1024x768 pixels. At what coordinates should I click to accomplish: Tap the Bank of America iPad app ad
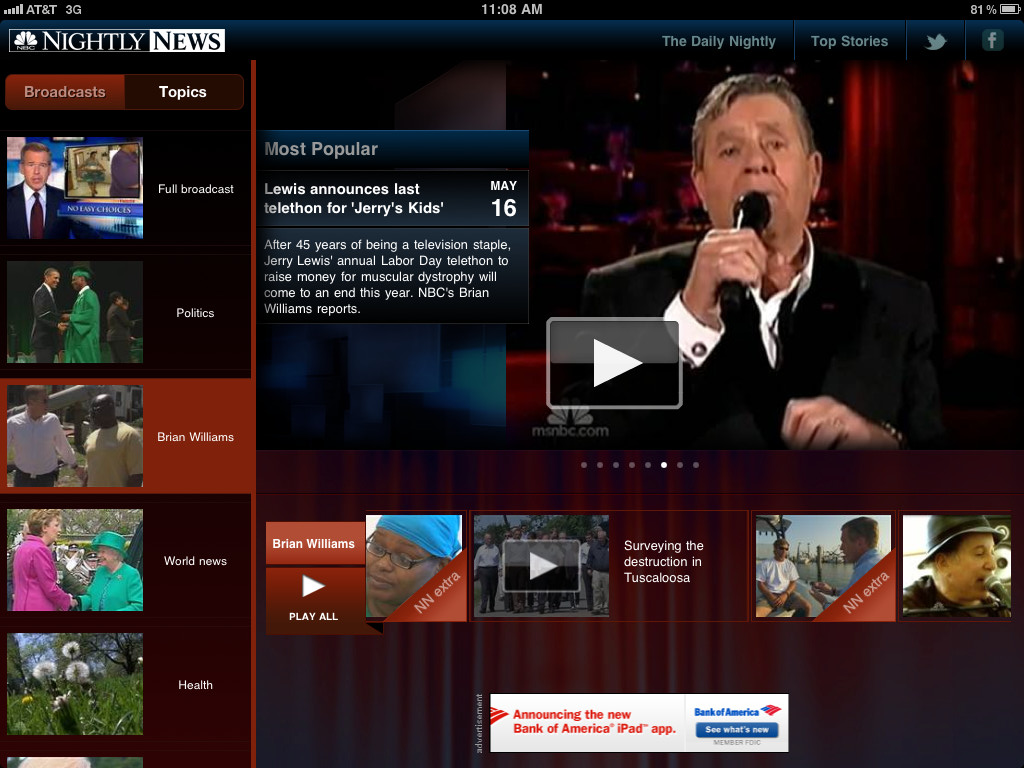pos(639,723)
